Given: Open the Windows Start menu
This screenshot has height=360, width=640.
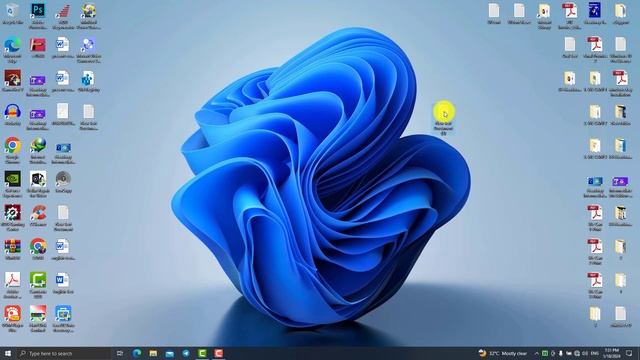Looking at the screenshot, I should tap(7, 353).
